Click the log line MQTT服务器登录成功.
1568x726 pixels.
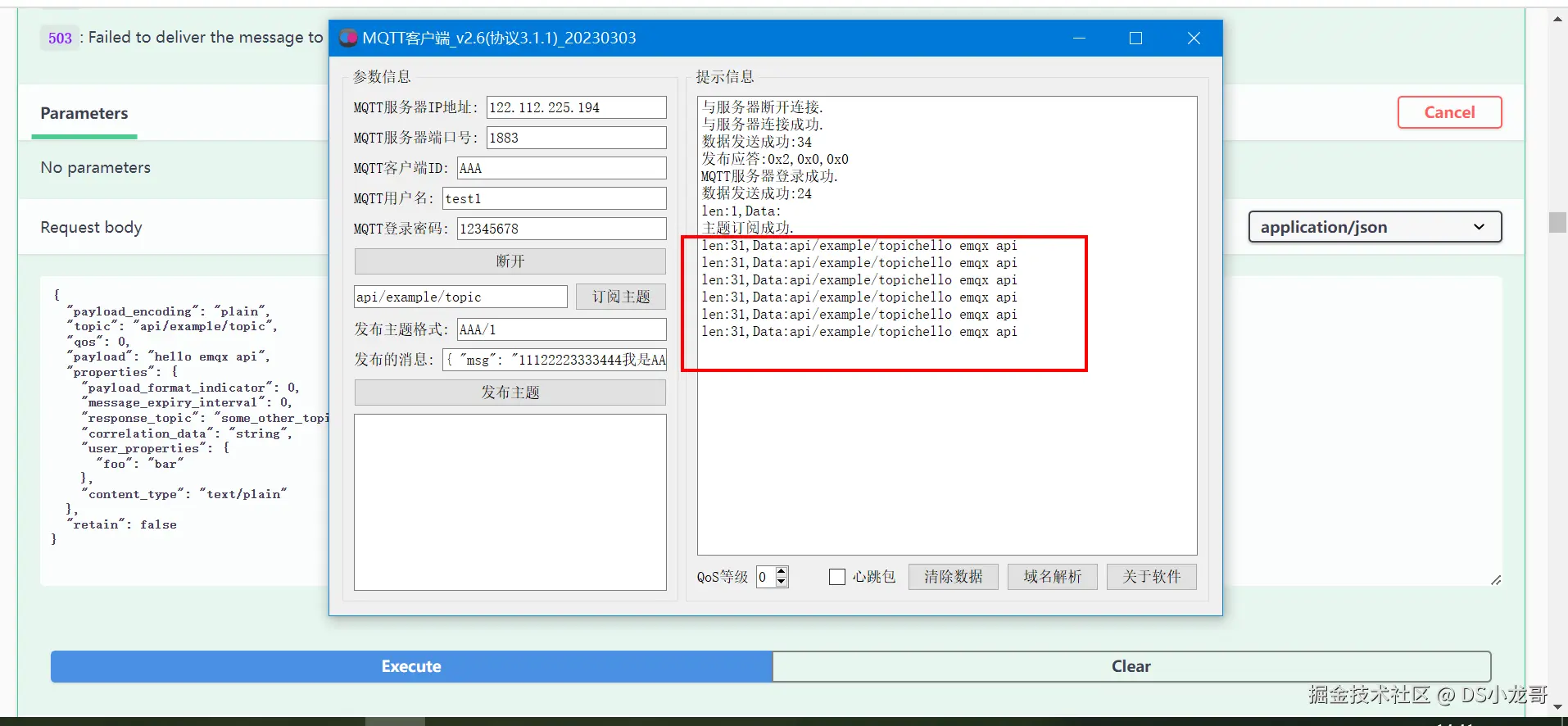tap(769, 176)
